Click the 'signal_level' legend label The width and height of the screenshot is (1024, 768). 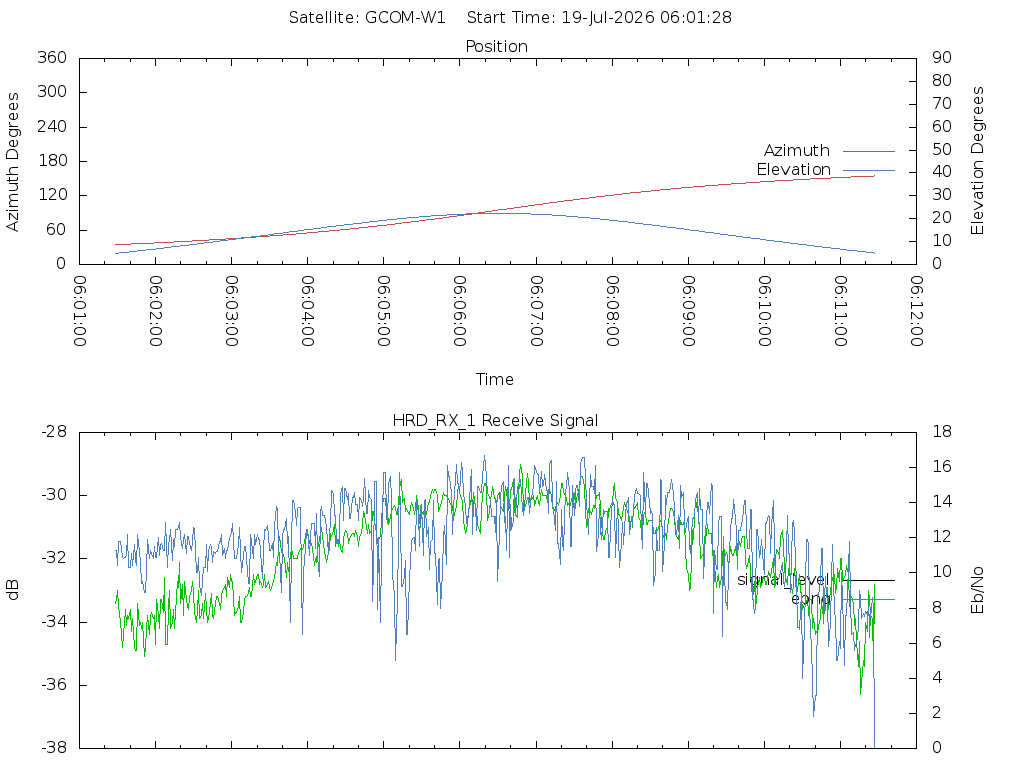coord(783,580)
